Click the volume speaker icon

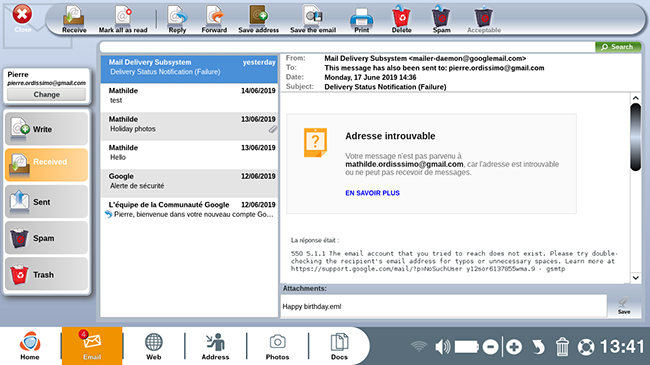tap(442, 347)
